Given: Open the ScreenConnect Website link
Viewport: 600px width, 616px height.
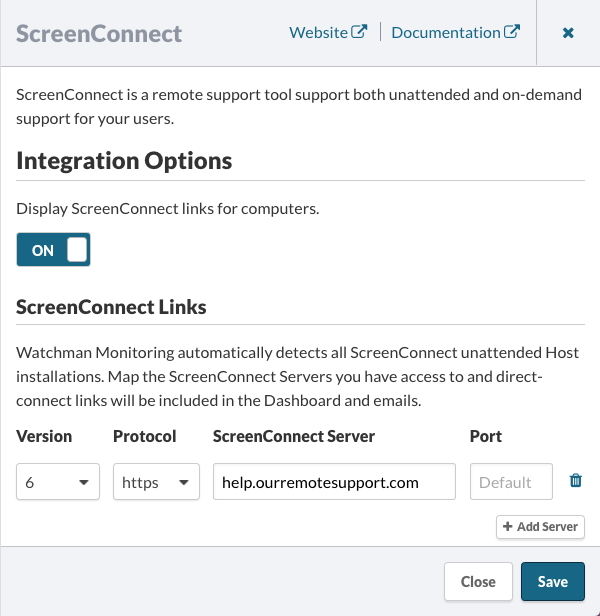Looking at the screenshot, I should 328,33.
